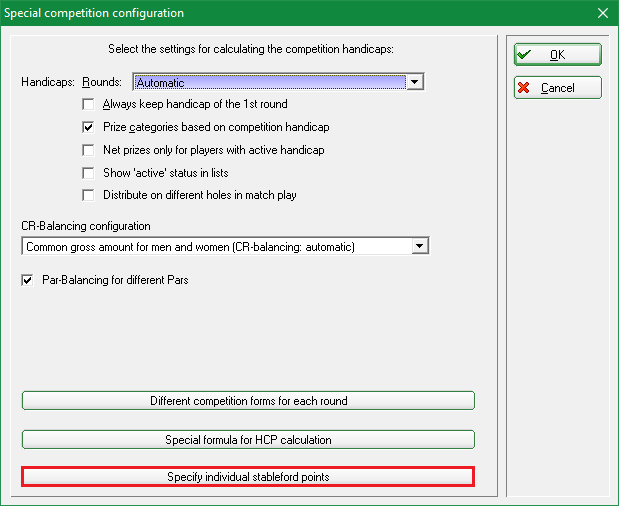Screen dimensions: 619x506
Task: Tick 'Net prizes only for players with active handicap'
Action: tap(89, 150)
